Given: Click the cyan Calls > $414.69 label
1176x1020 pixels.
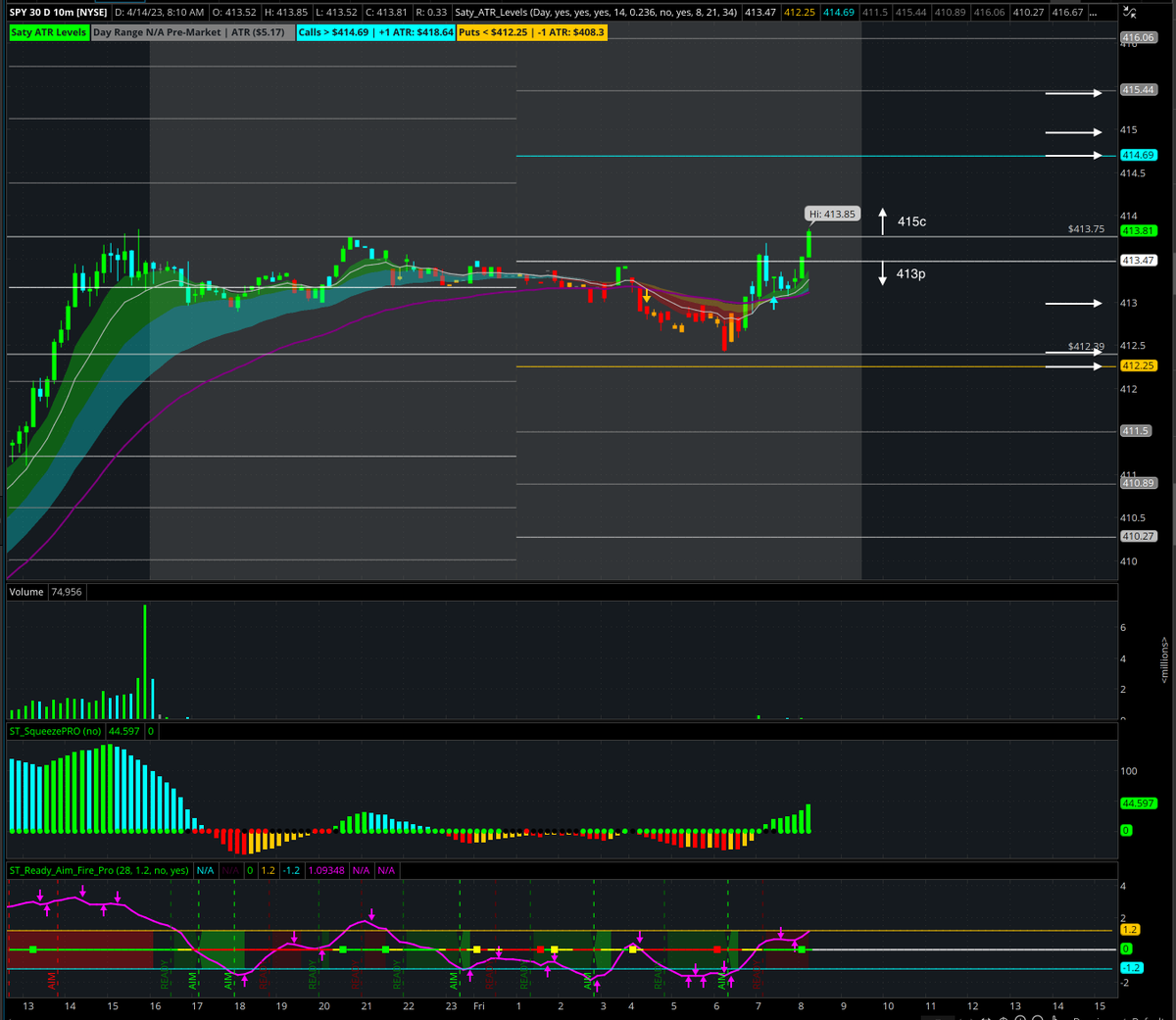Looking at the screenshot, I should pyautogui.click(x=376, y=32).
